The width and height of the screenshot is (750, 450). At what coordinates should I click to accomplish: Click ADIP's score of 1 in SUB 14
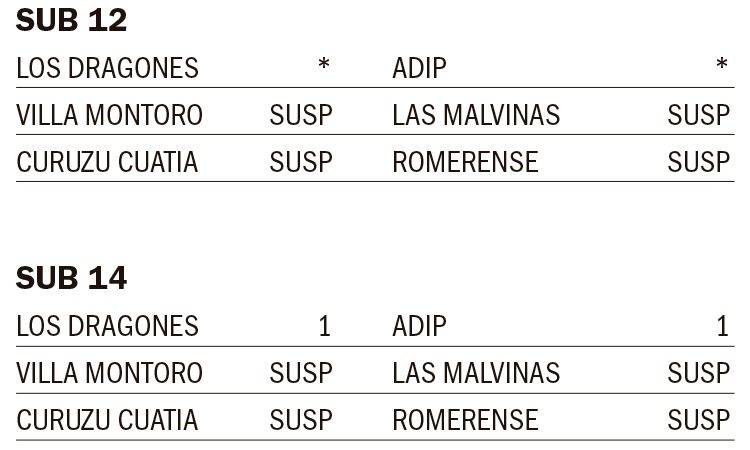722,326
